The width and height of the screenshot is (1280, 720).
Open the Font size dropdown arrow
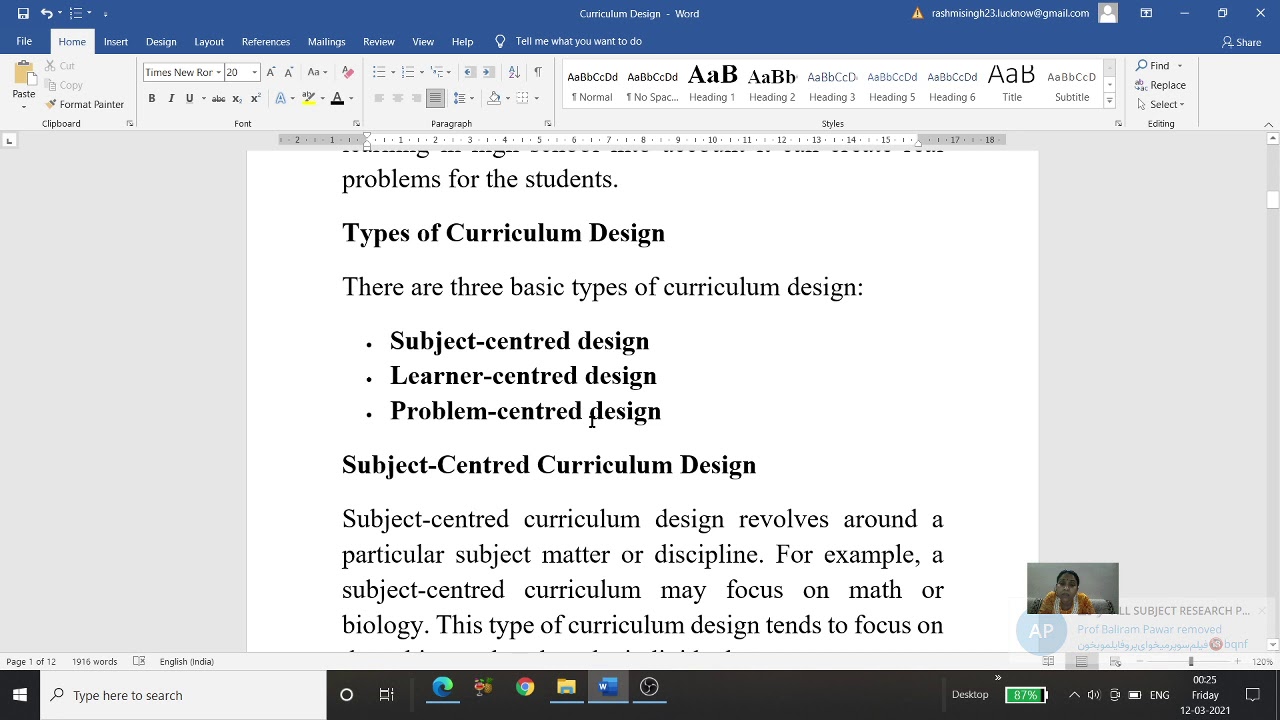(x=254, y=72)
